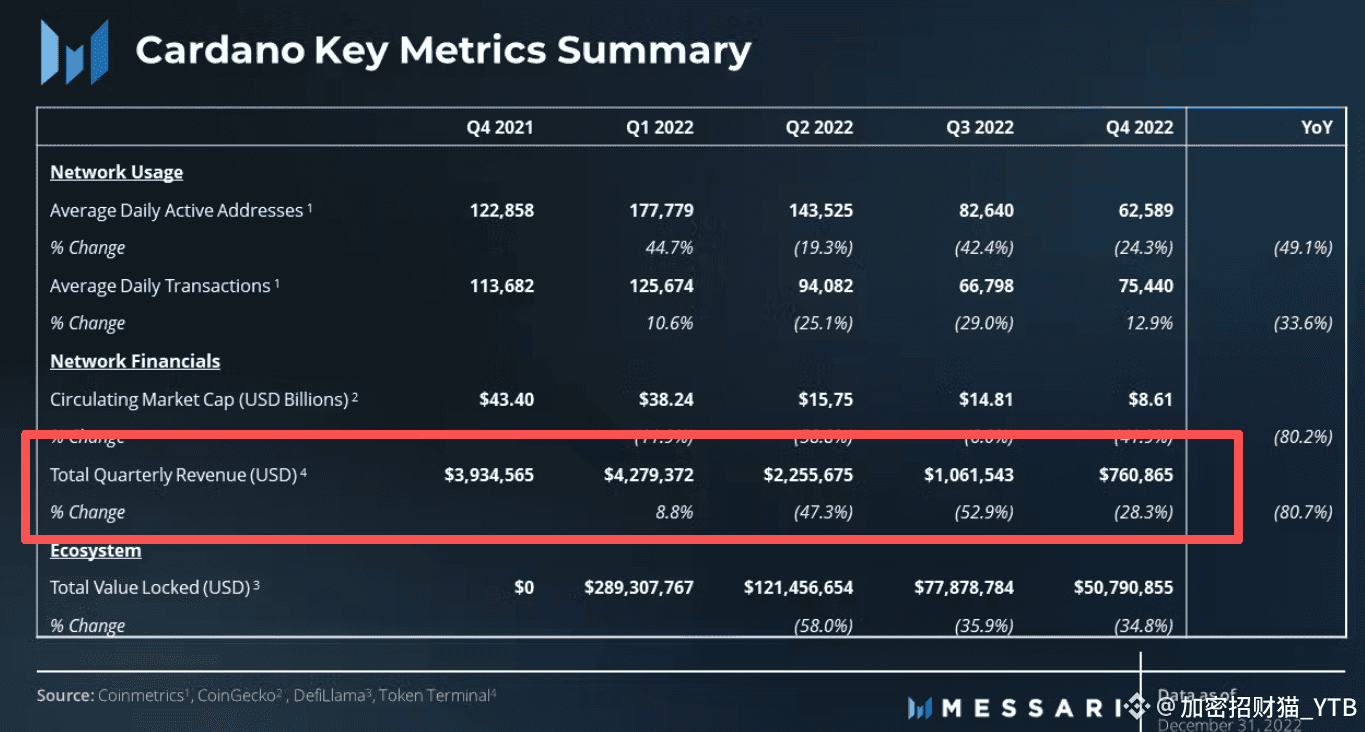Click the Messari logo icon in header

[73, 52]
